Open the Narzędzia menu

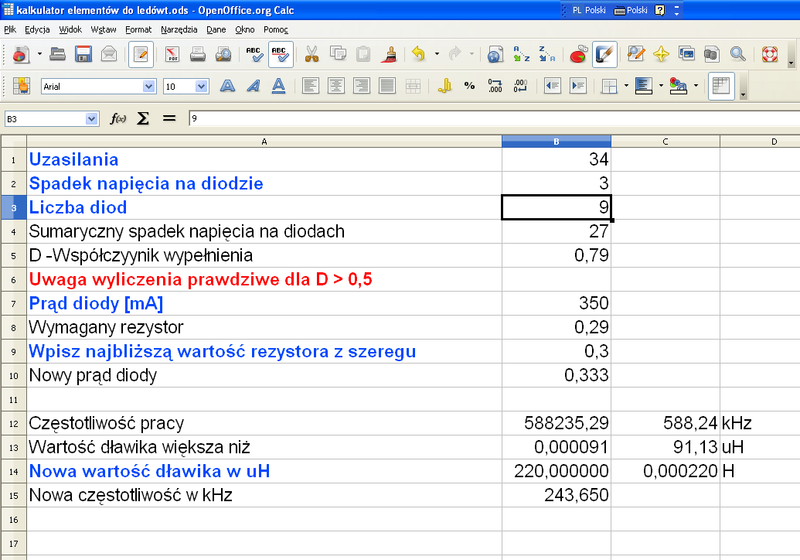[x=179, y=30]
